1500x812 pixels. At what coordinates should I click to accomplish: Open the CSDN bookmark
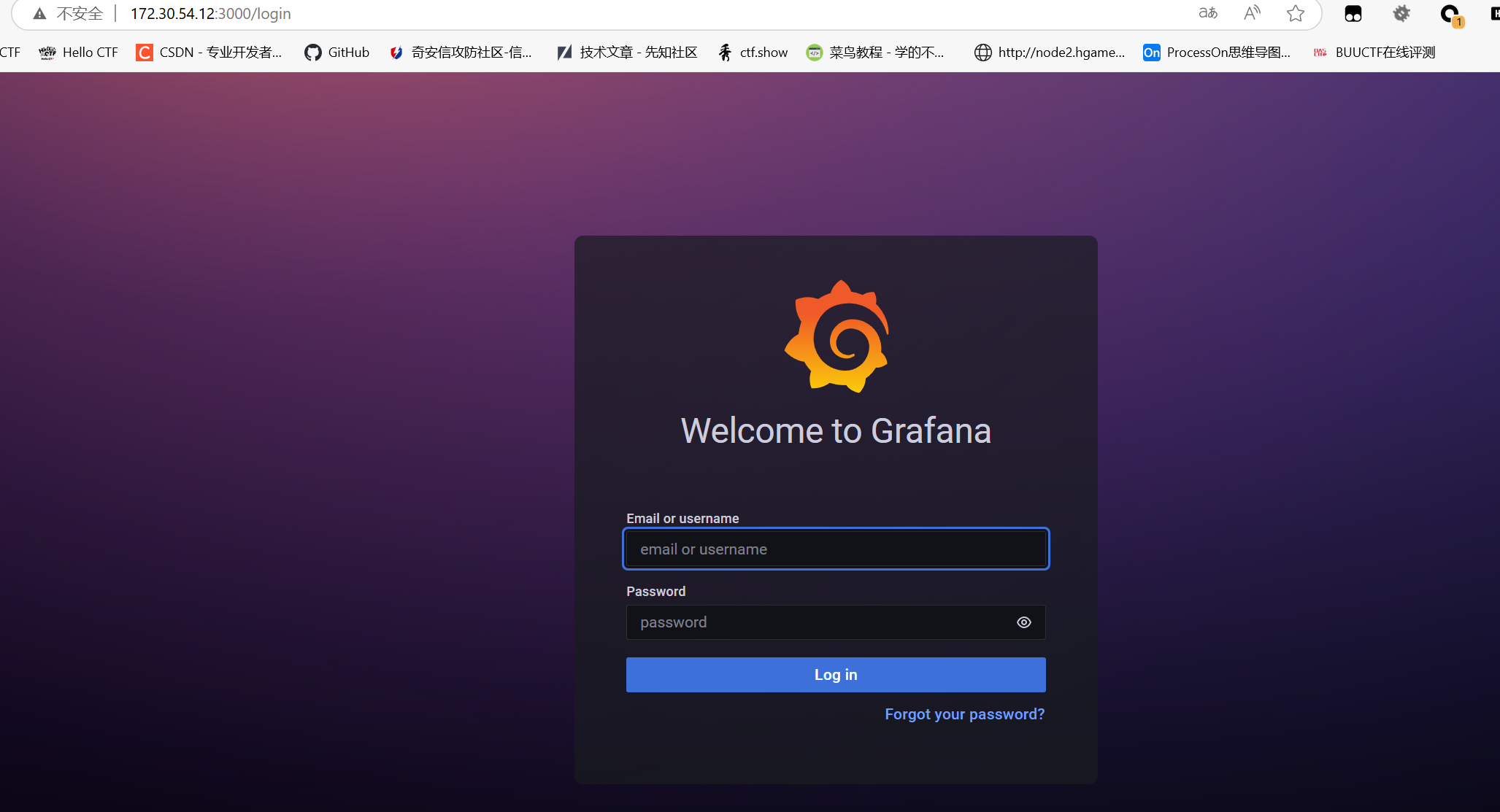tap(209, 53)
